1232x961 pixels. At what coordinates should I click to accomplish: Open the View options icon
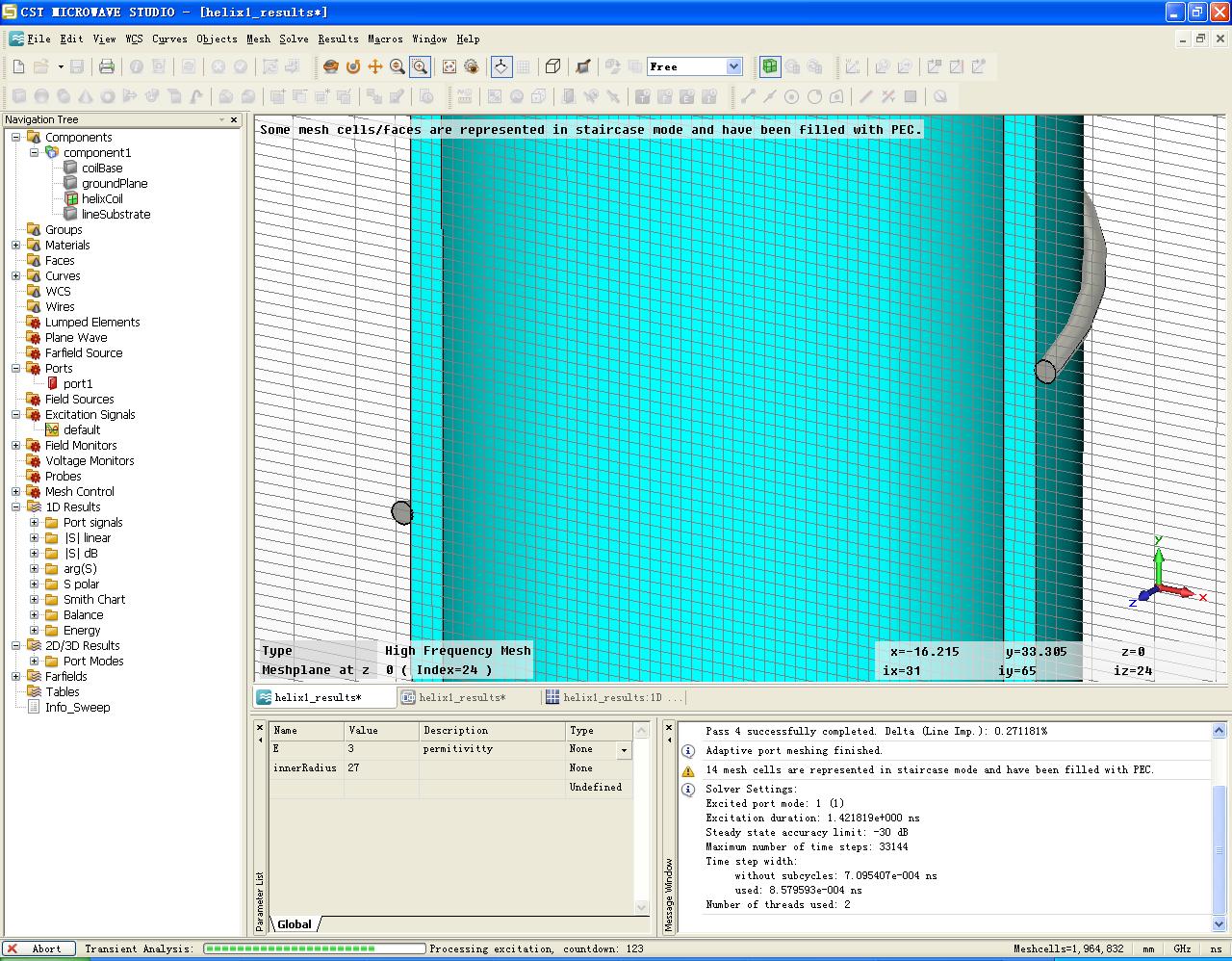point(472,66)
